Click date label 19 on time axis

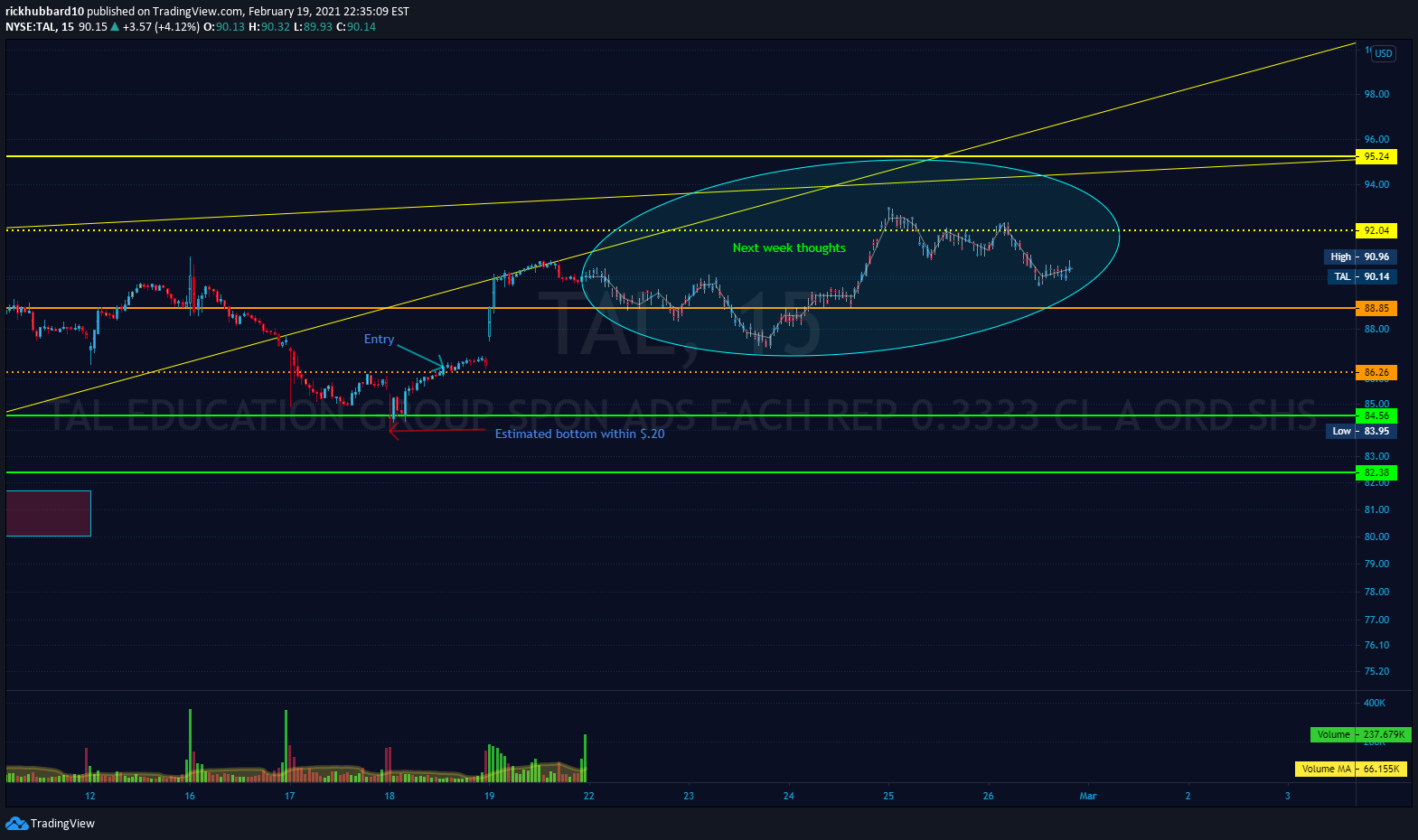click(489, 796)
